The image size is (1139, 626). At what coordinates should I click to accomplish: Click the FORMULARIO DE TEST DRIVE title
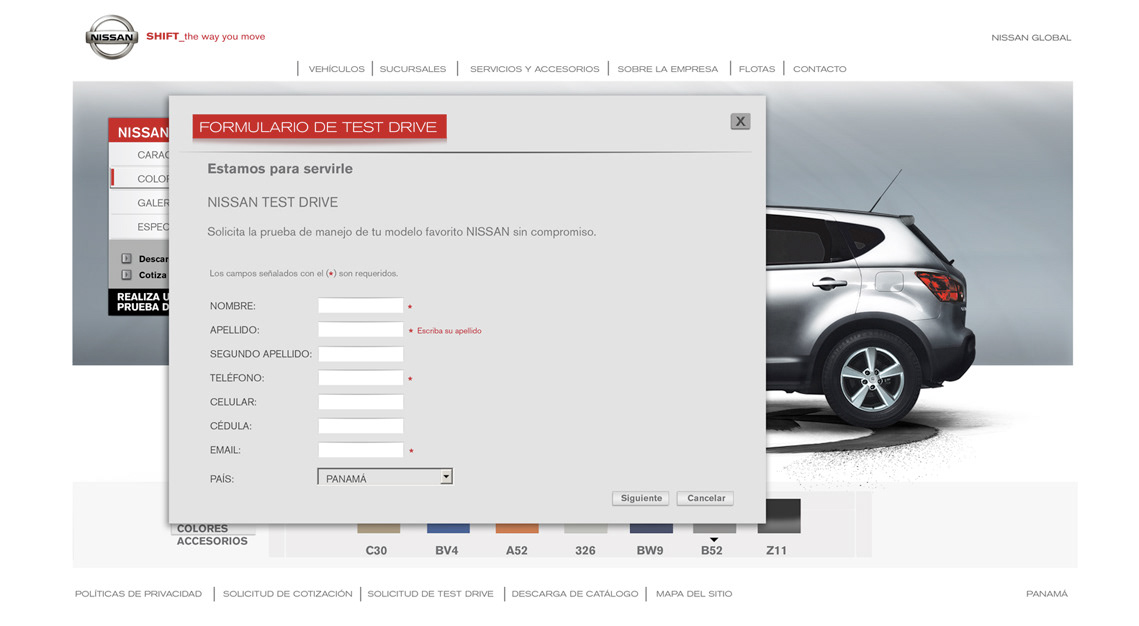click(x=318, y=127)
